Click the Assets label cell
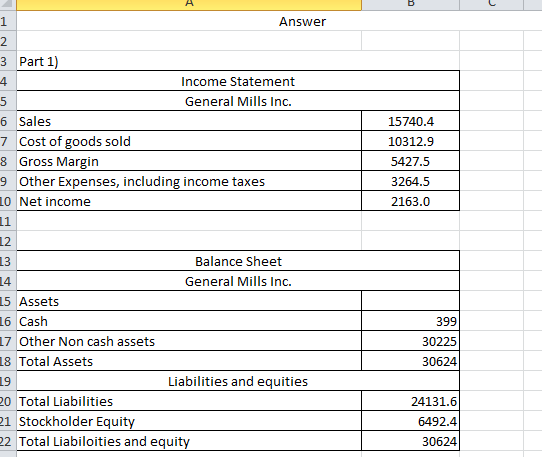This screenshot has height=457, width=542. [189, 301]
